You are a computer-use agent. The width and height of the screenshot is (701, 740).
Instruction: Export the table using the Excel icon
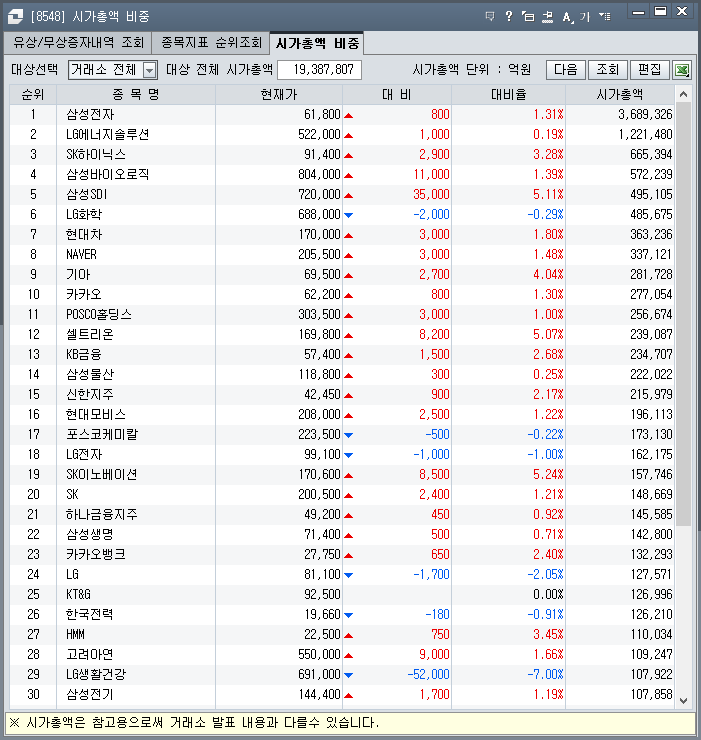[x=682, y=70]
